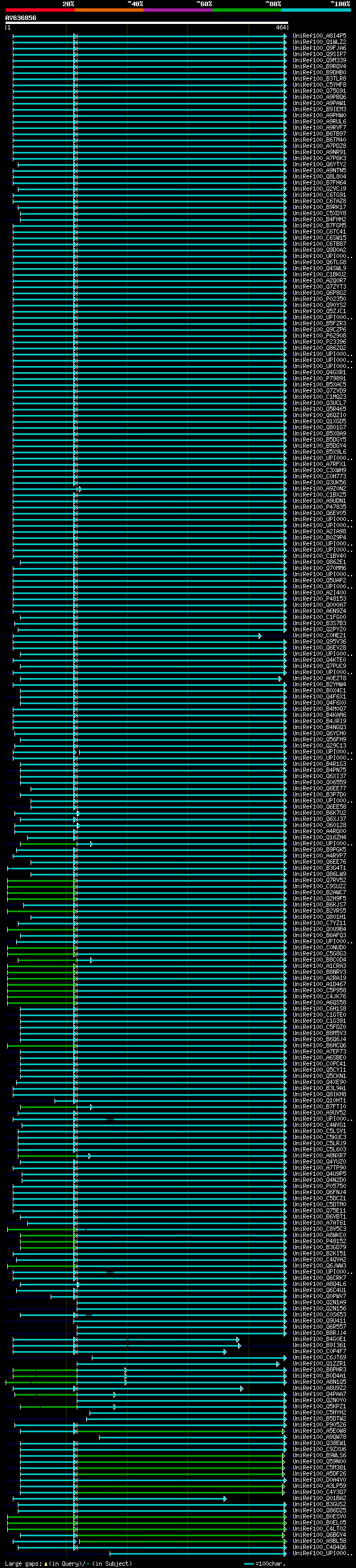Select hit UniRef100_B3TLR8
356x1568 pixels.
[319, 78]
